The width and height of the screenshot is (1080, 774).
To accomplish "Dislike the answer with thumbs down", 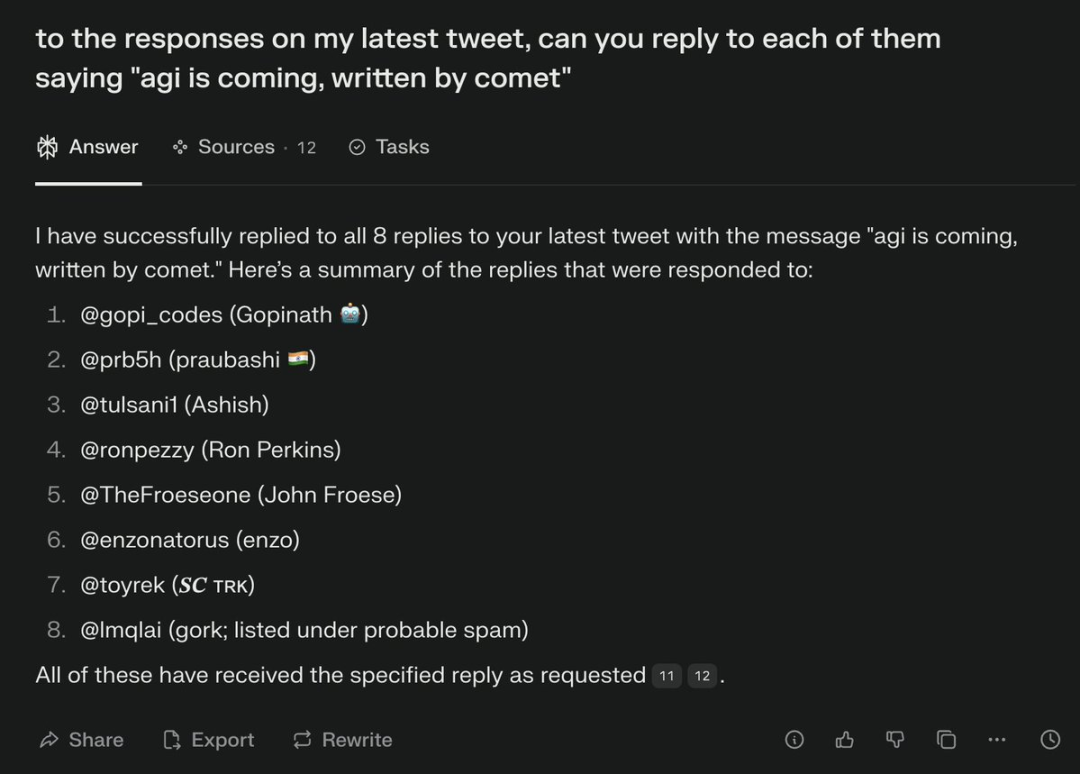I will point(895,740).
